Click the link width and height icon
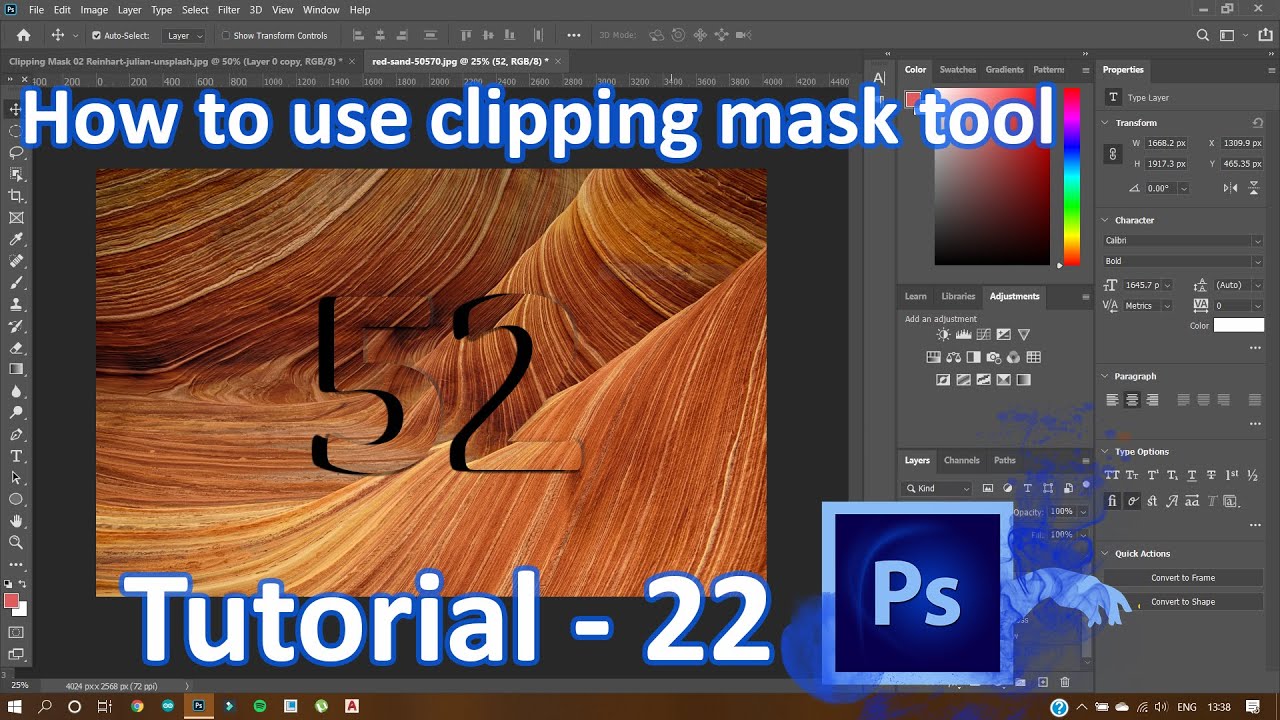 pos(1112,154)
